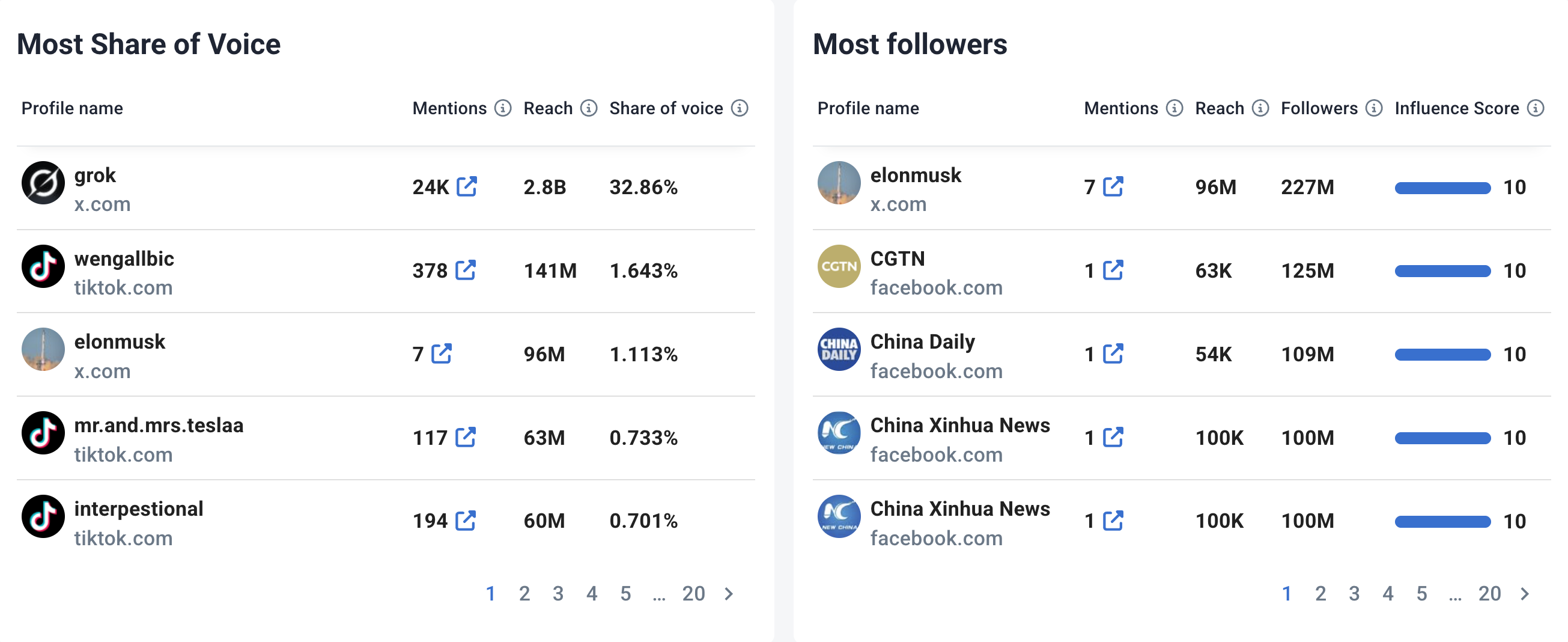Go to next page of Share of Voice

729,594
